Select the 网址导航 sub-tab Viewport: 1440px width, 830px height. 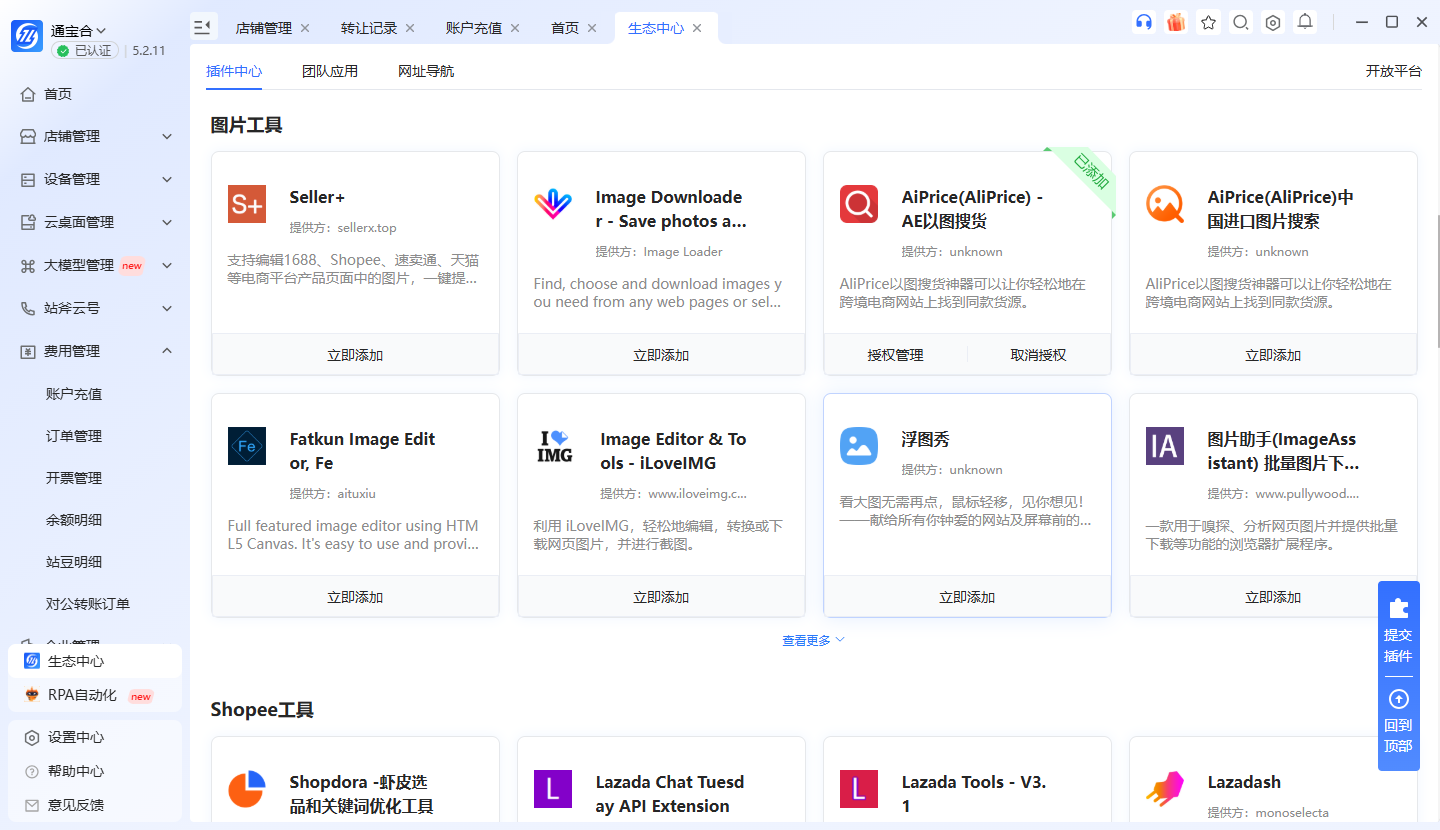426,71
